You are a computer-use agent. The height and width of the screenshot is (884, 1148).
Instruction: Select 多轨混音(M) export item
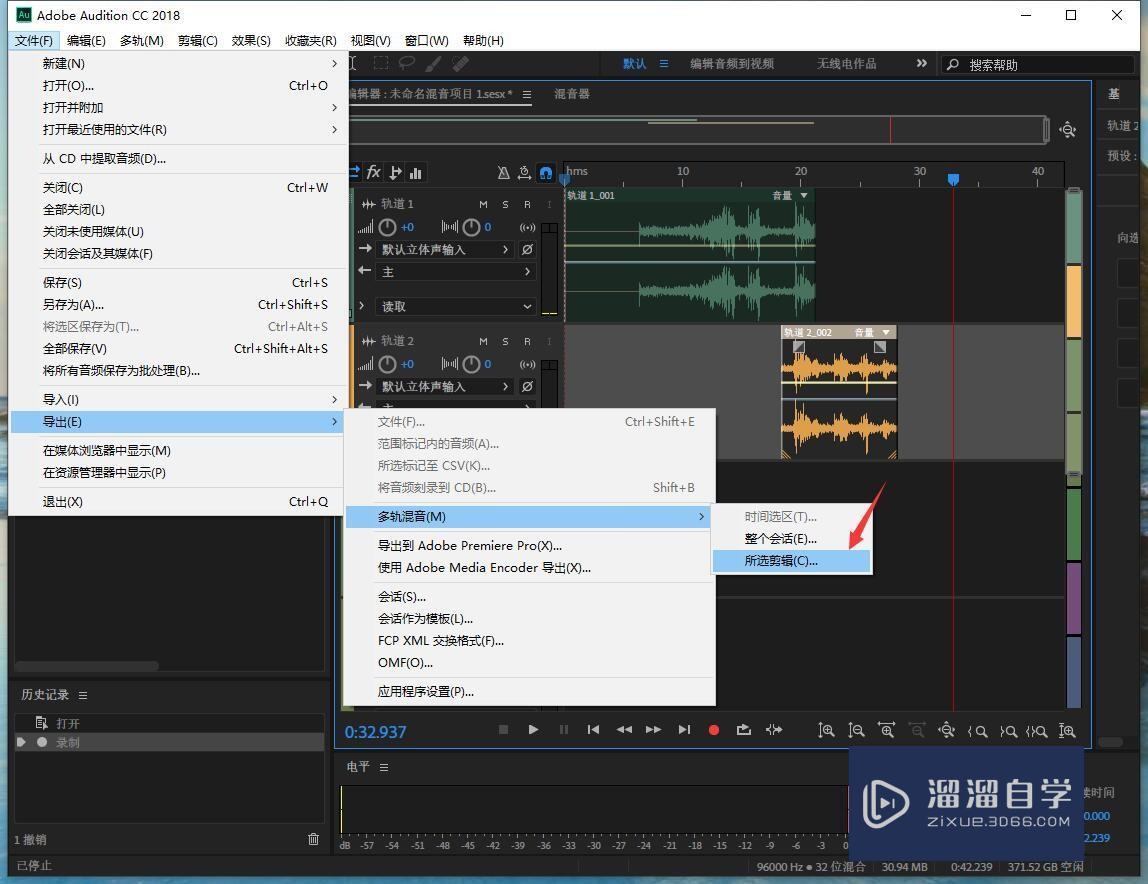(527, 517)
